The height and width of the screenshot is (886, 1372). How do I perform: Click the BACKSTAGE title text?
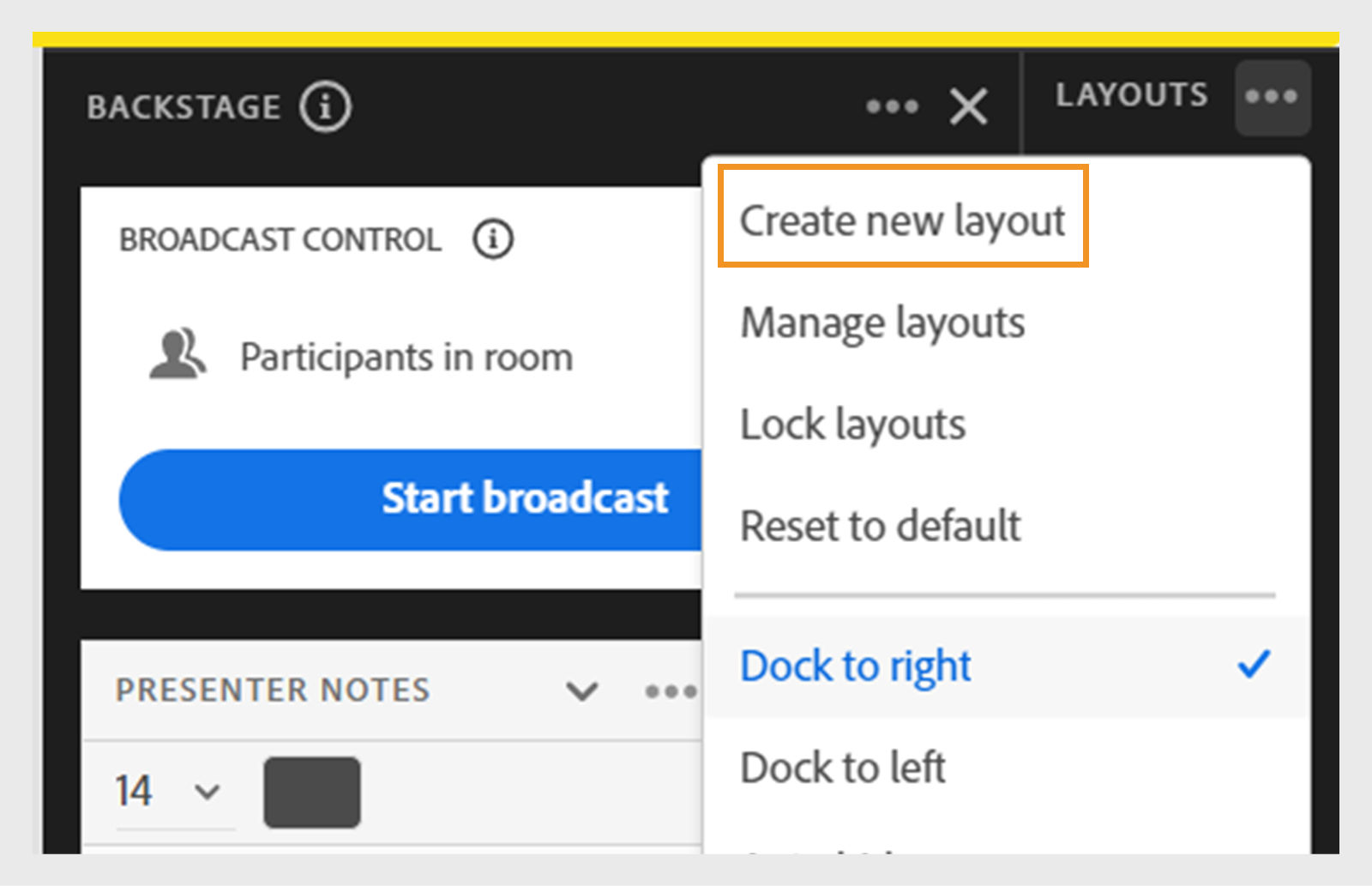click(184, 107)
